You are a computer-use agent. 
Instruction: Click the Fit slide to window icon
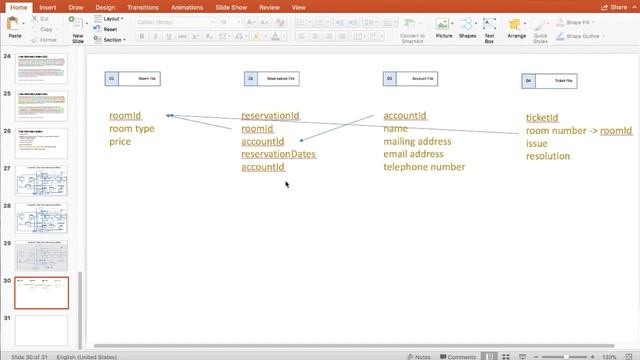(x=629, y=357)
